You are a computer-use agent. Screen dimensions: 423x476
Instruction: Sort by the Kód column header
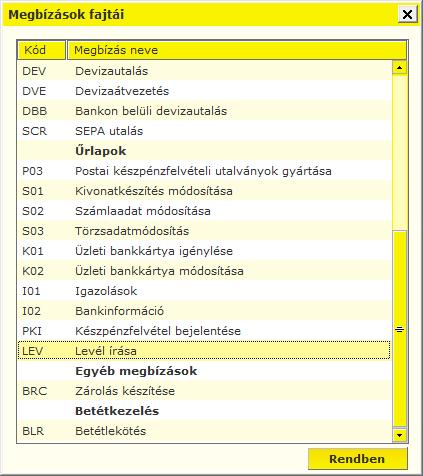click(41, 50)
